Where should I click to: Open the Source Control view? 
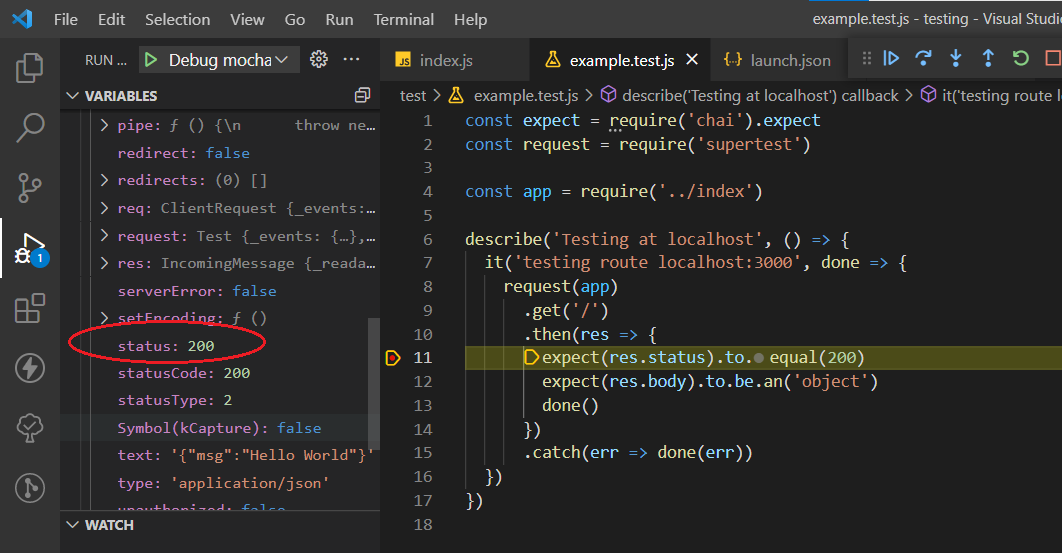[30, 188]
